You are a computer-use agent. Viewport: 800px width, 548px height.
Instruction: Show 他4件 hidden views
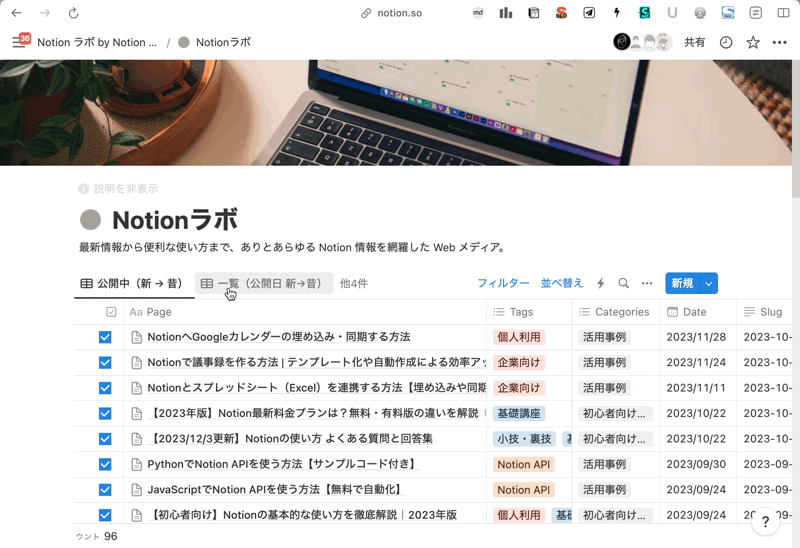(x=354, y=283)
